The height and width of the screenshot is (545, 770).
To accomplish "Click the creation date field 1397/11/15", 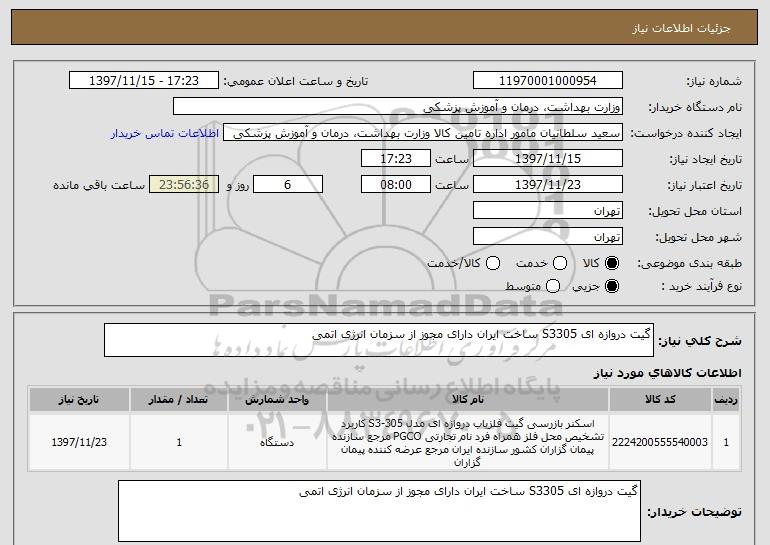I will 548,159.
